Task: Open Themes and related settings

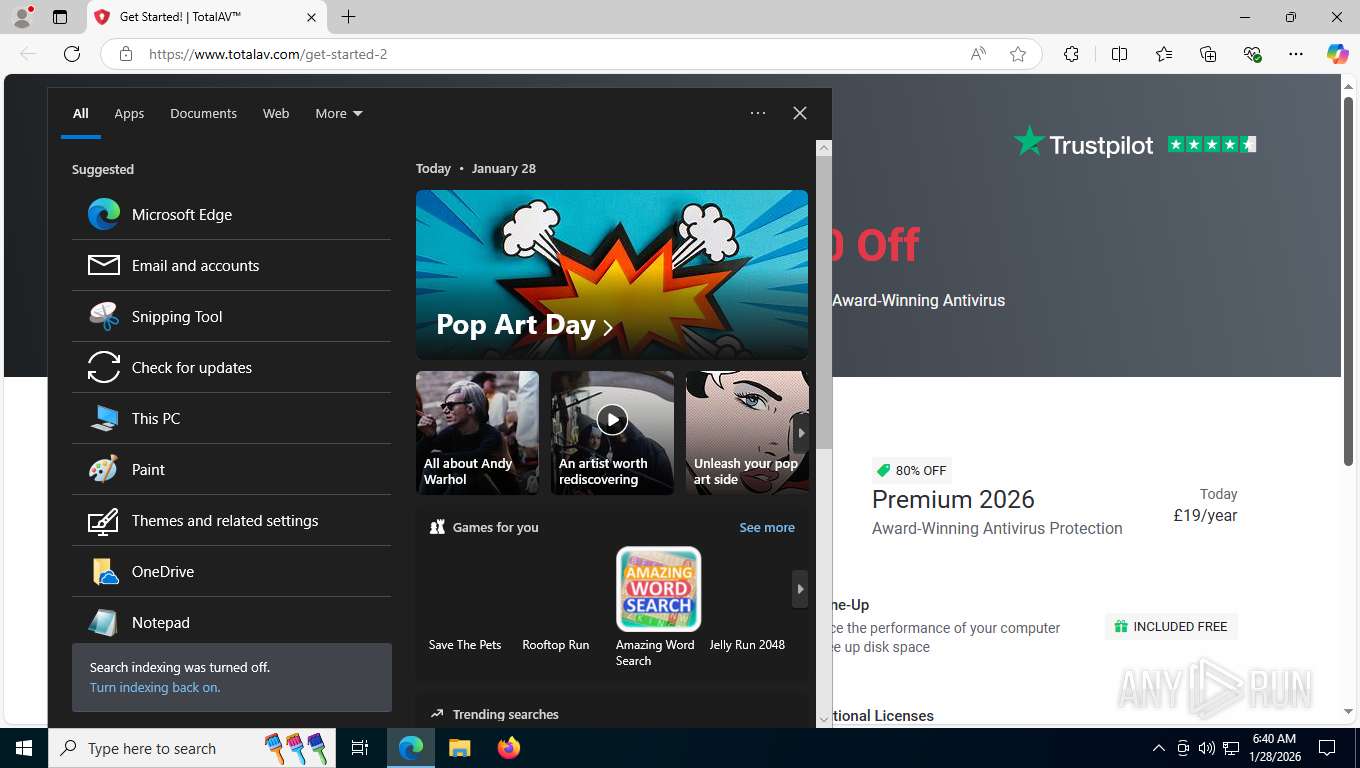Action: pos(231,520)
